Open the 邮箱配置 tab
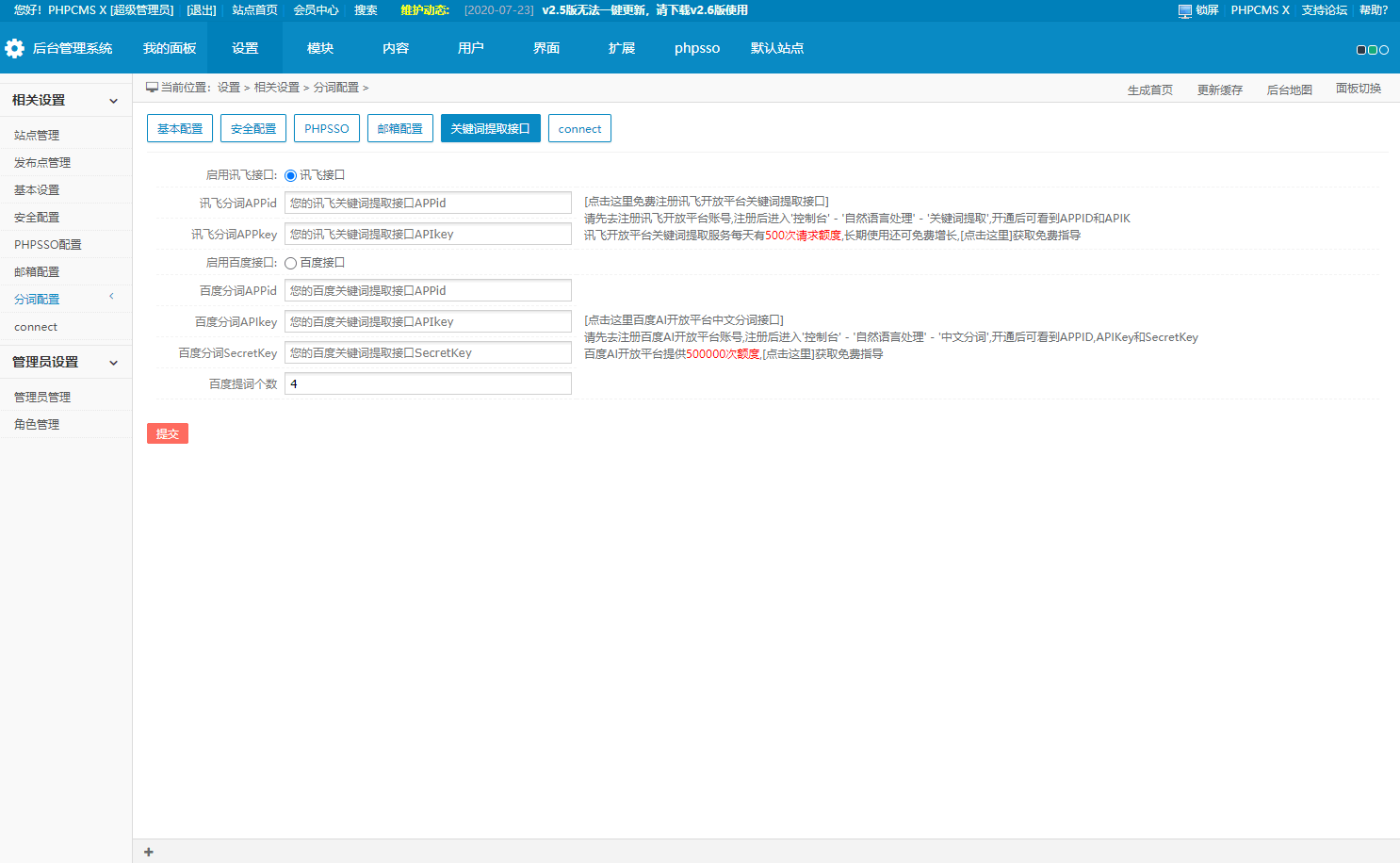The height and width of the screenshot is (863, 1400). pos(399,128)
